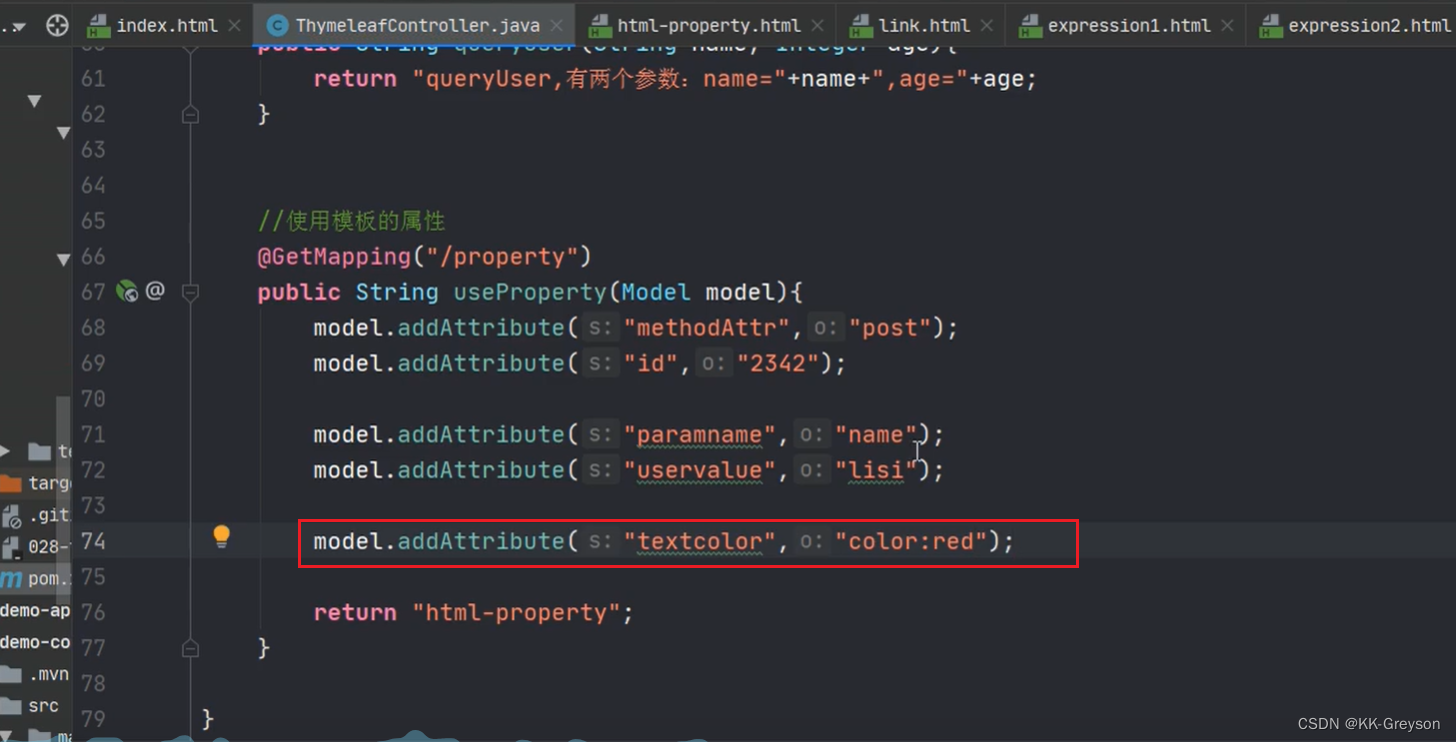This screenshot has width=1456, height=742.
Task: Click the "post" string on line 68
Action: [890, 328]
